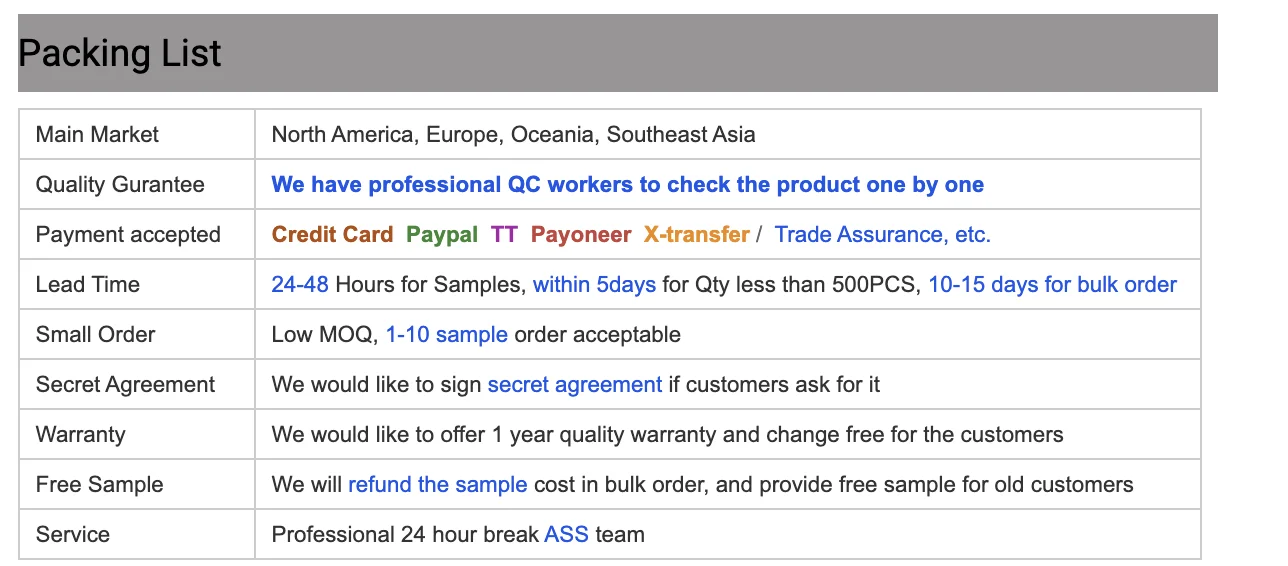Select the North America, Europe markets text
Image resolution: width=1288 pixels, height=566 pixels.
coord(513,135)
